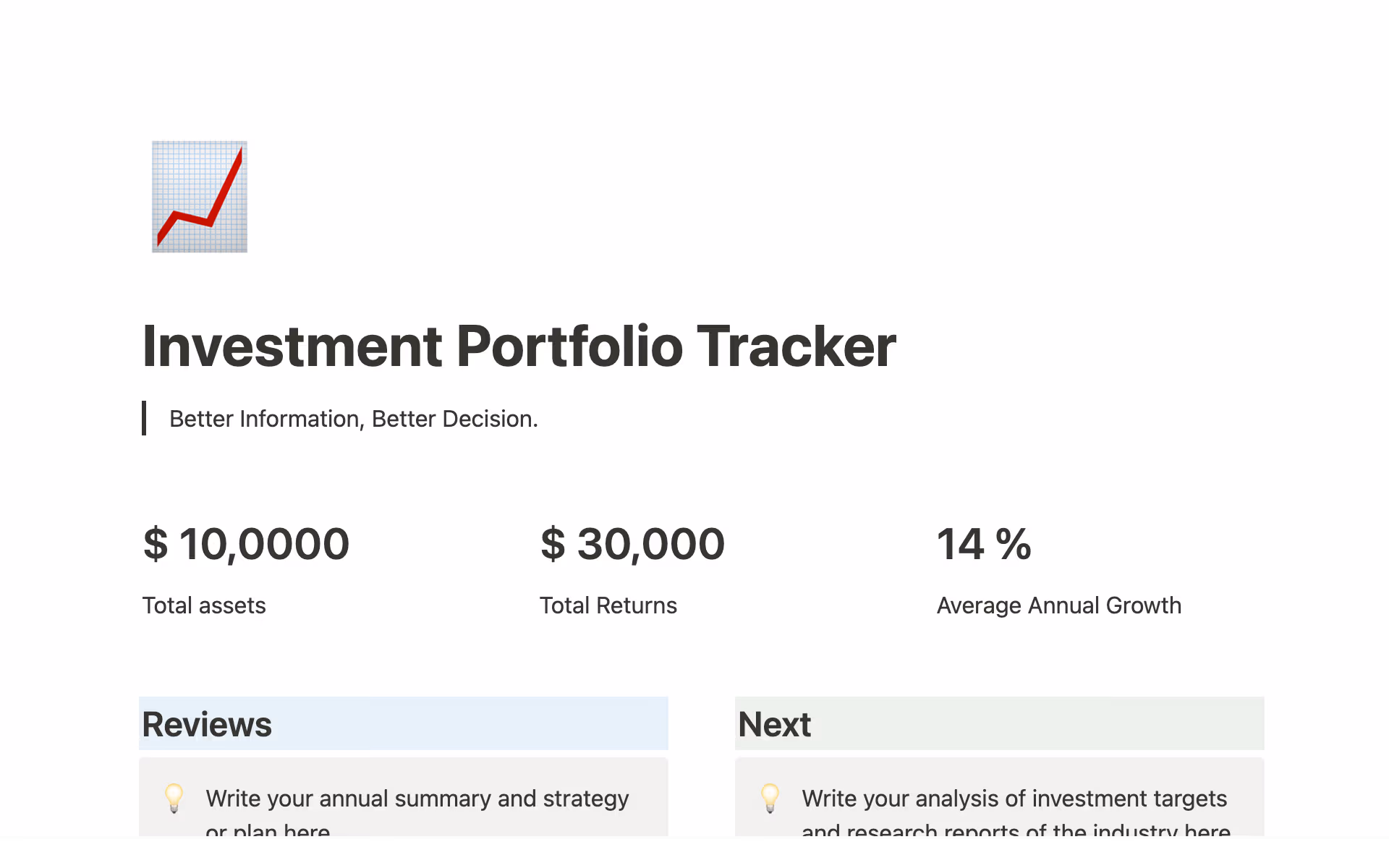
Task: Click the "Write your analysis of investment targets" text
Action: 1014,799
